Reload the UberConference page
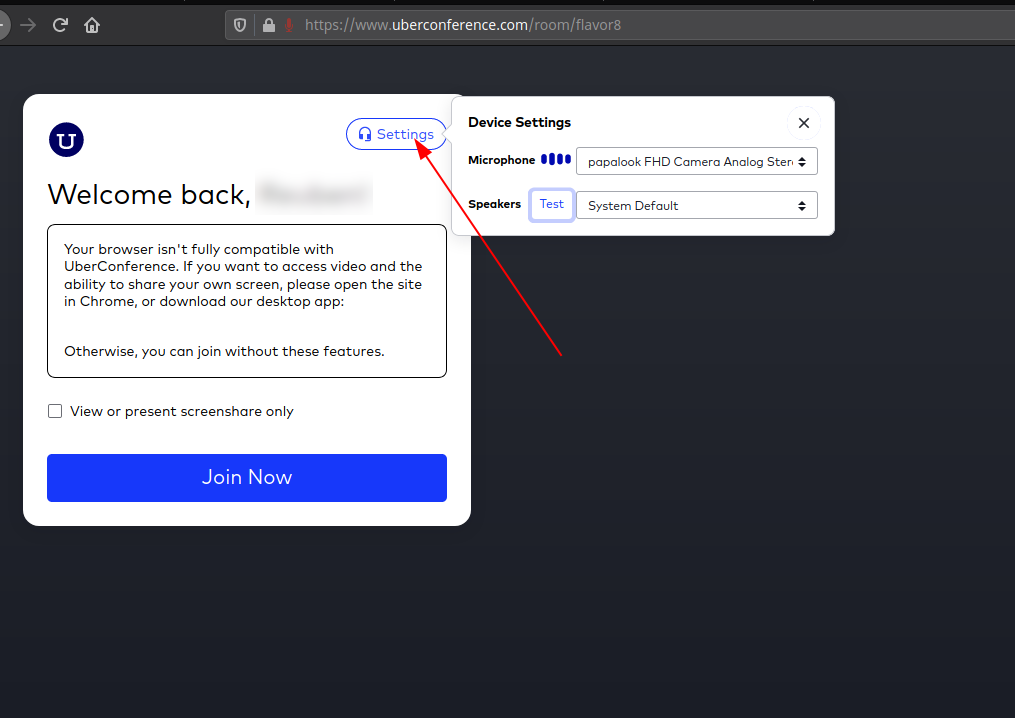Image resolution: width=1015 pixels, height=718 pixels. click(60, 25)
